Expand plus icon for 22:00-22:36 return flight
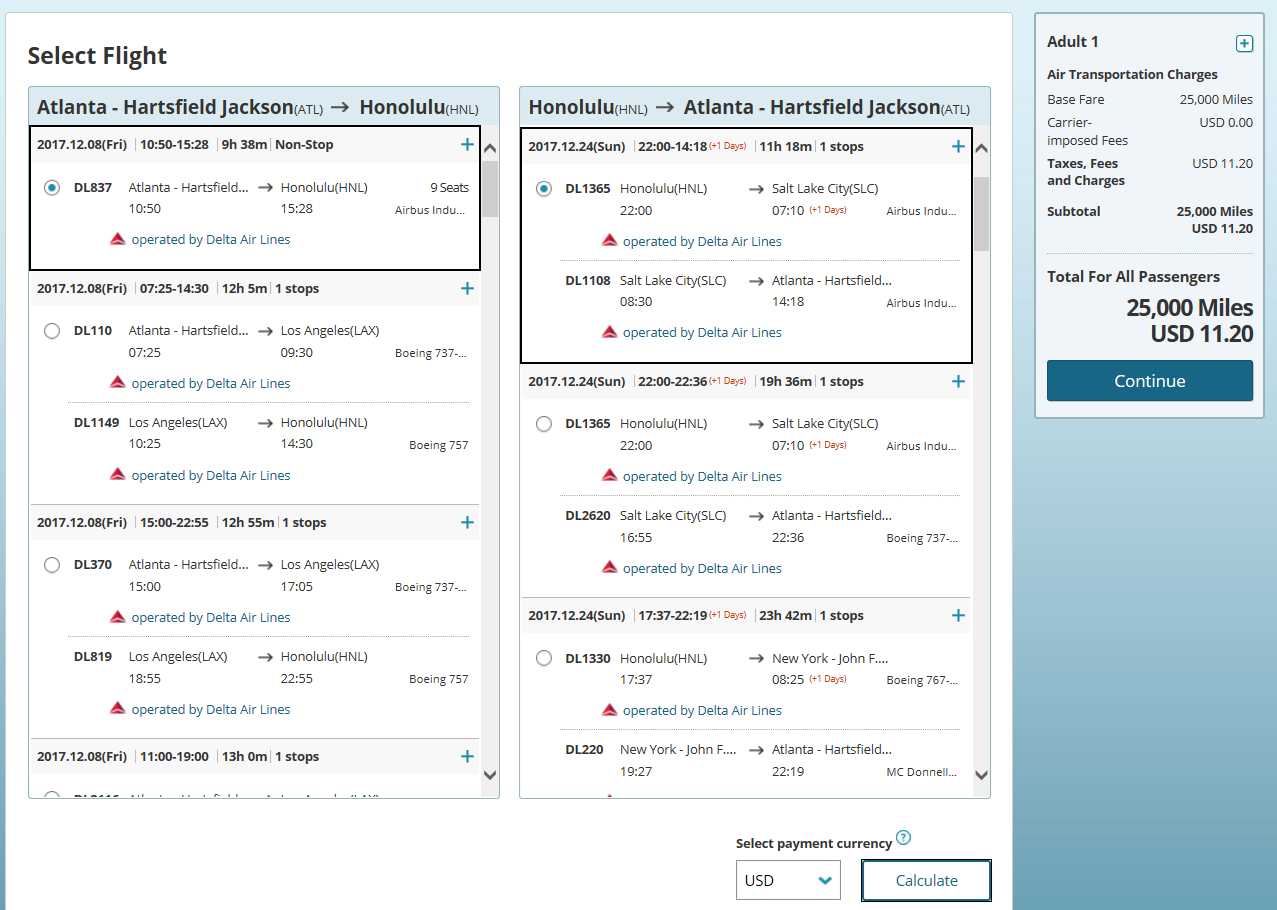 tap(958, 381)
